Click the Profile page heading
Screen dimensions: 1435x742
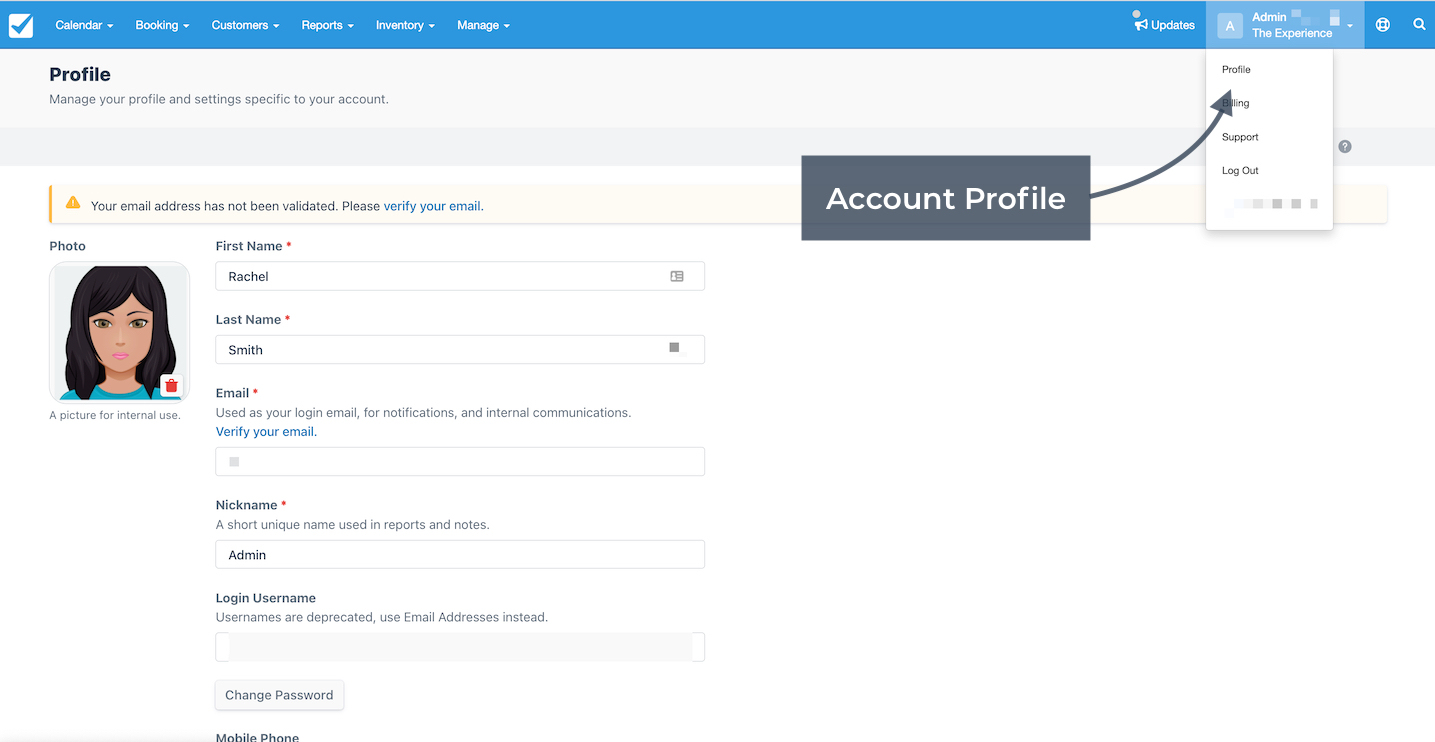point(80,75)
